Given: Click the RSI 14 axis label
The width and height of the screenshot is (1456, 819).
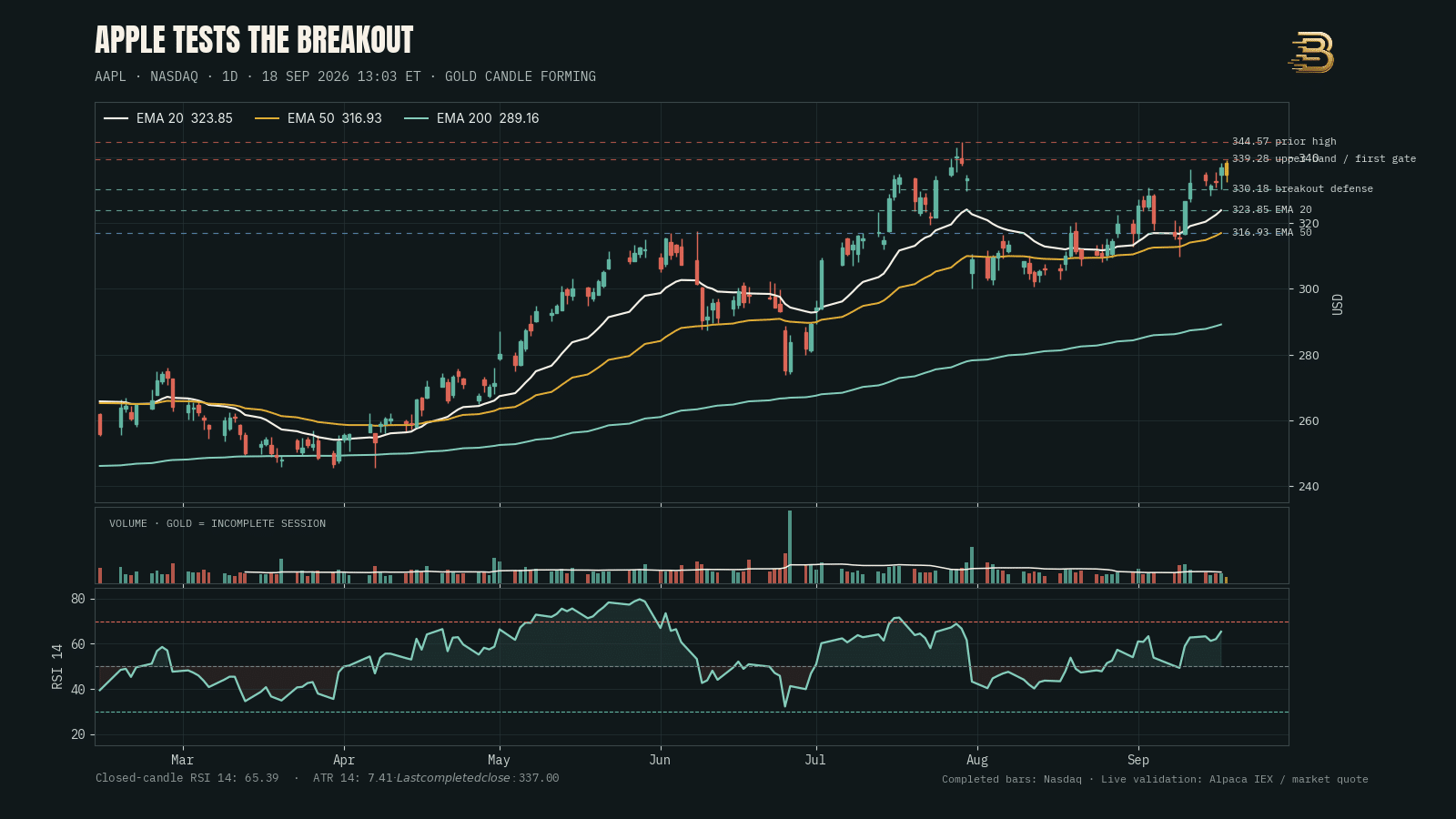Looking at the screenshot, I should [x=57, y=666].
